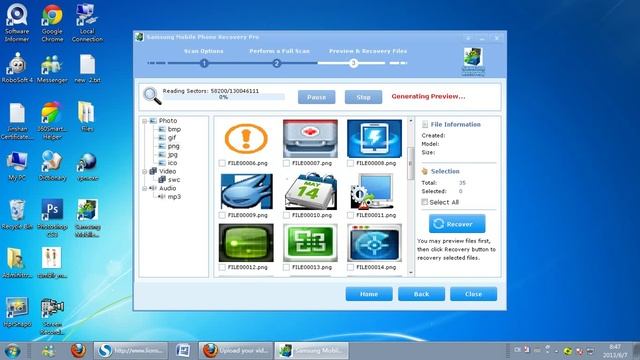
Task: Open Software Informer desktop icon
Action: pyautogui.click(x=17, y=24)
